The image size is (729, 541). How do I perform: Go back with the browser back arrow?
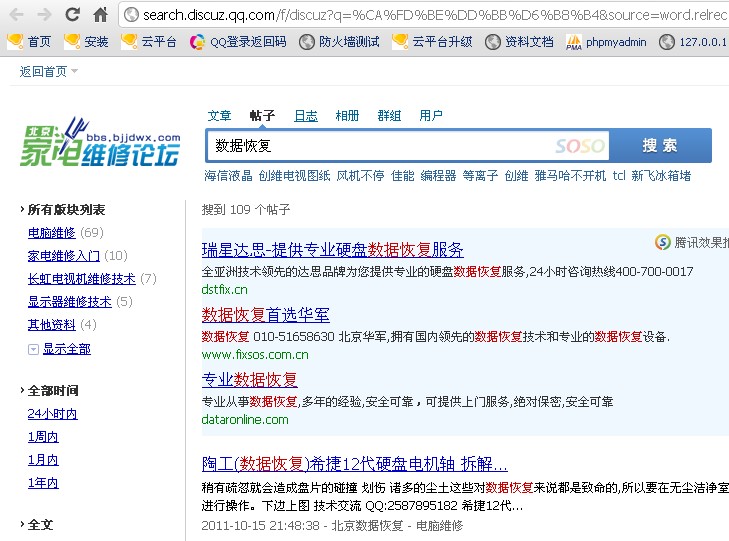pyautogui.click(x=16, y=15)
